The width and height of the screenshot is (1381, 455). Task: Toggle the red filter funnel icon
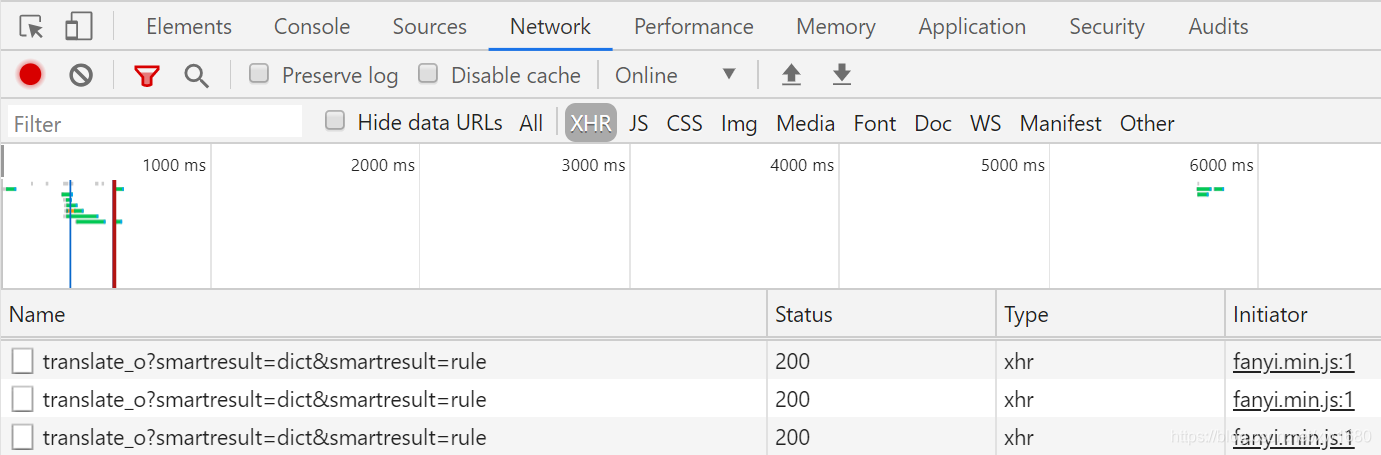[x=147, y=75]
